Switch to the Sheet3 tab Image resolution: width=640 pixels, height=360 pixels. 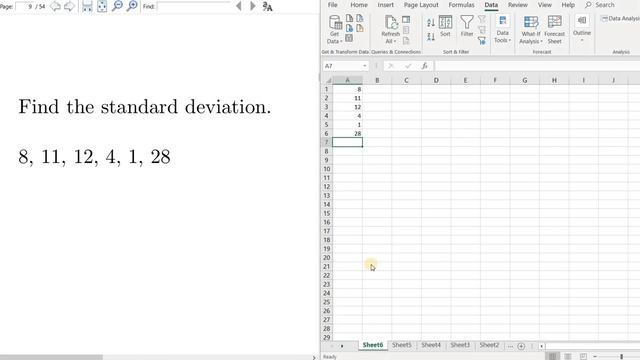pyautogui.click(x=460, y=345)
